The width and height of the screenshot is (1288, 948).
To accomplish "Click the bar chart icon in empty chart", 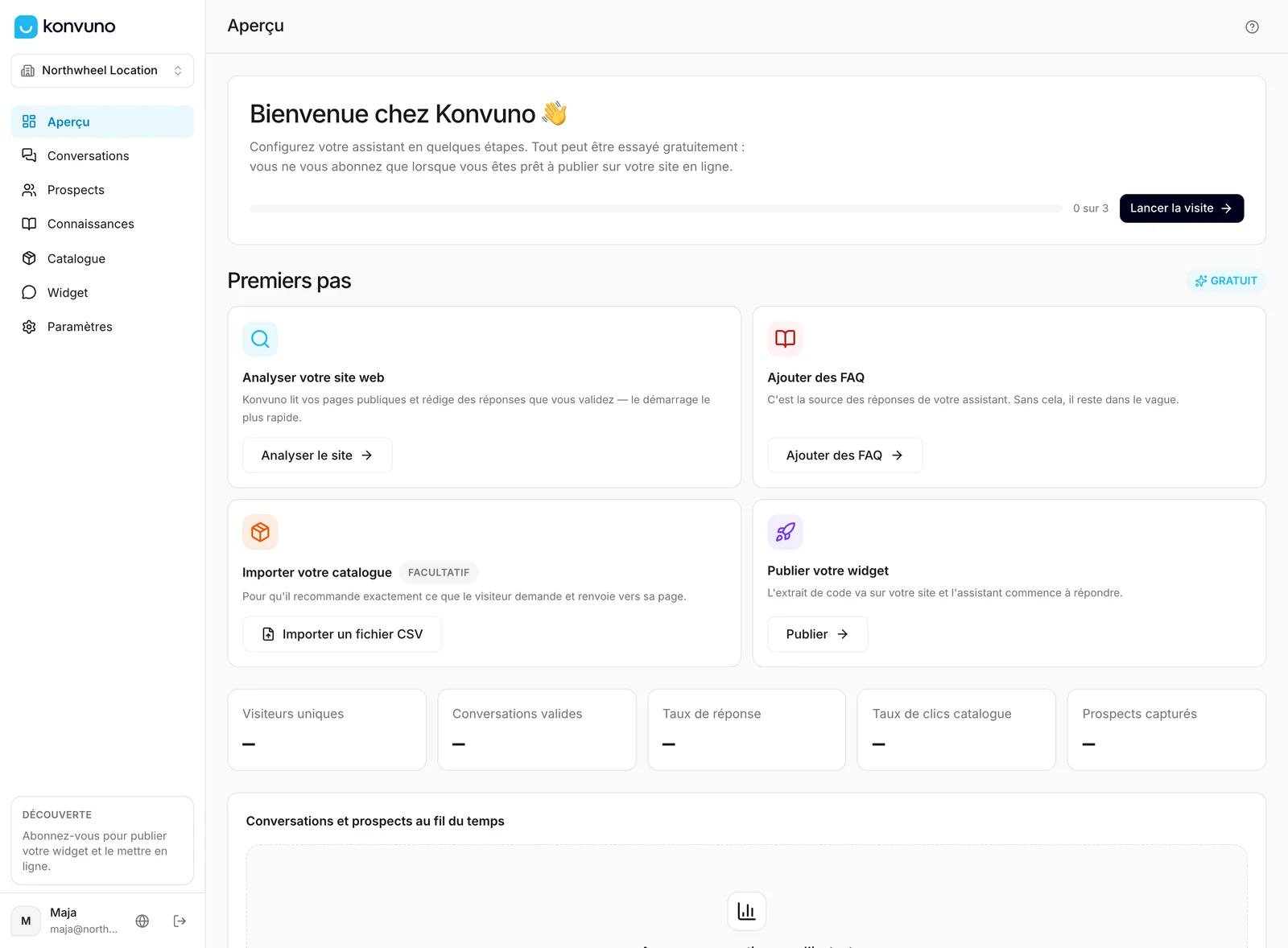I will (x=746, y=911).
